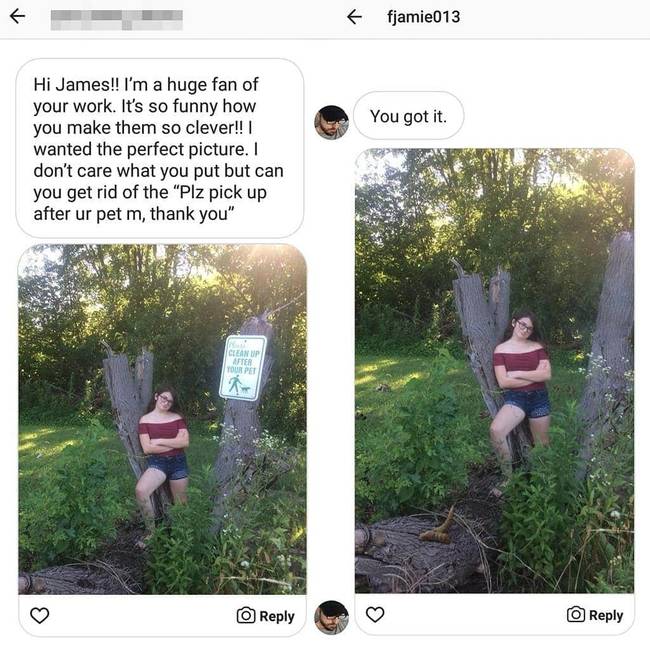Click the 'Clean up after your pet' sign

point(243,368)
